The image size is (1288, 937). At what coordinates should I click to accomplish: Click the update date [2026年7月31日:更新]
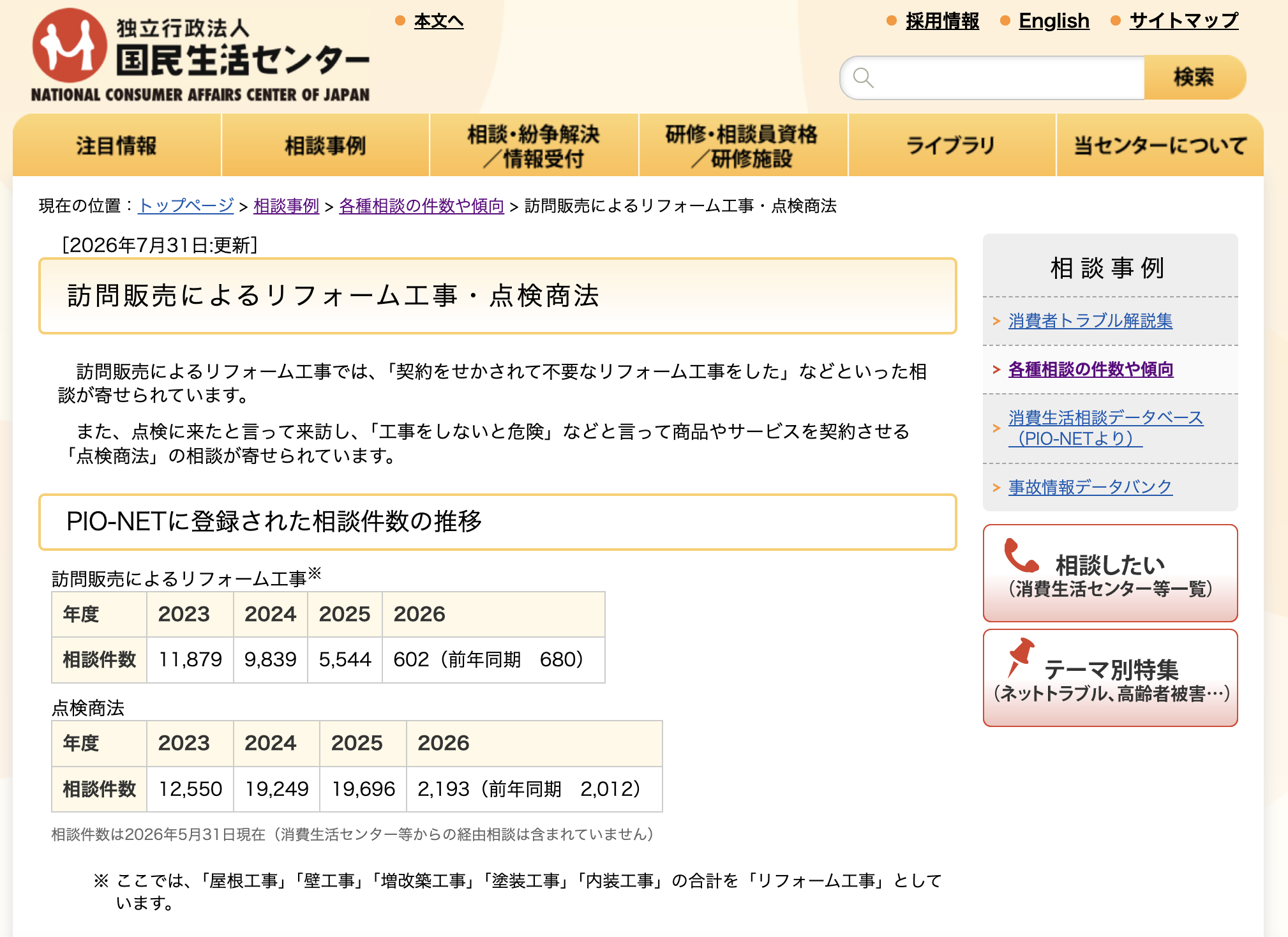point(160,245)
